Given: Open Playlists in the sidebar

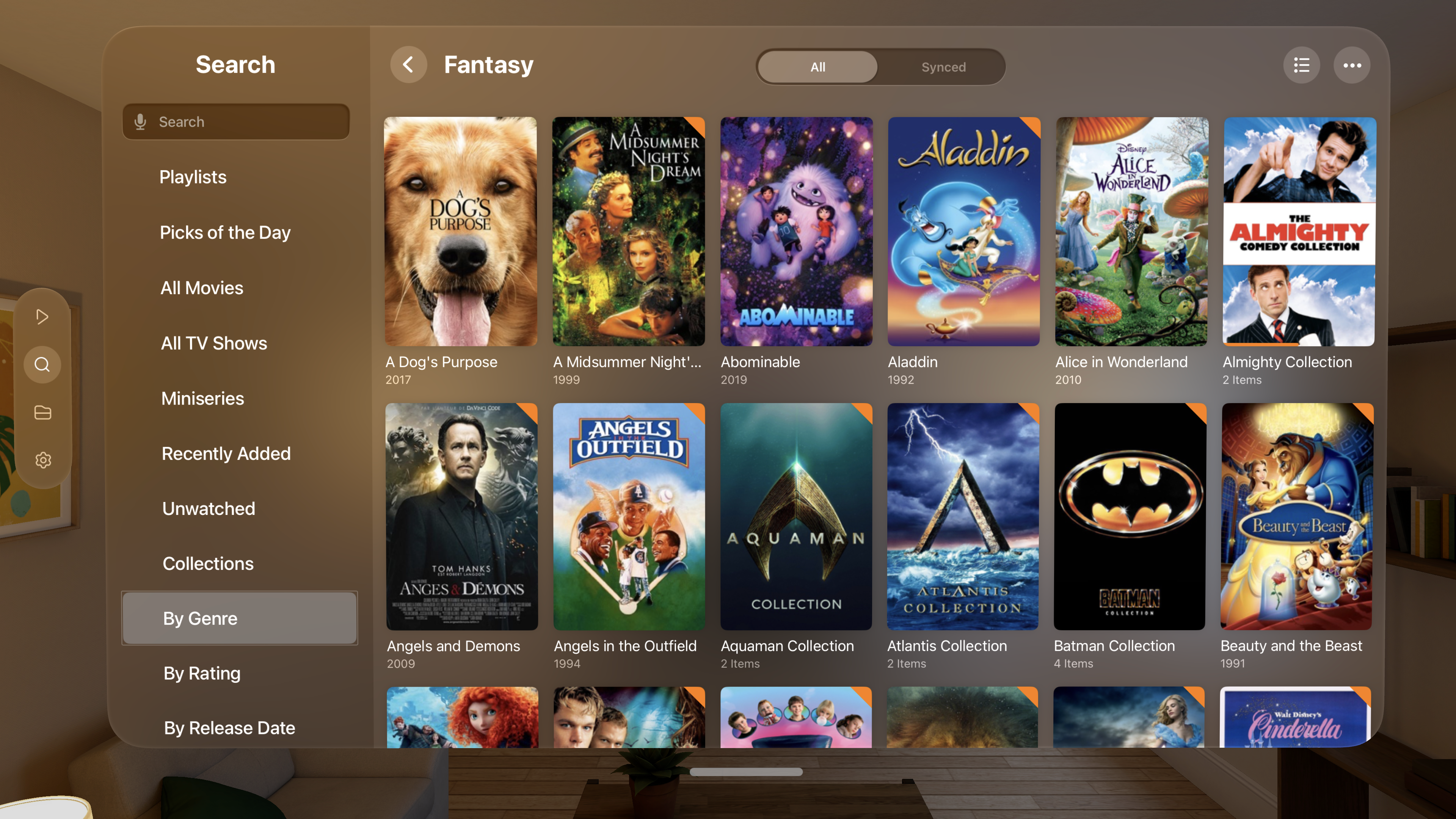Looking at the screenshot, I should pos(193,177).
